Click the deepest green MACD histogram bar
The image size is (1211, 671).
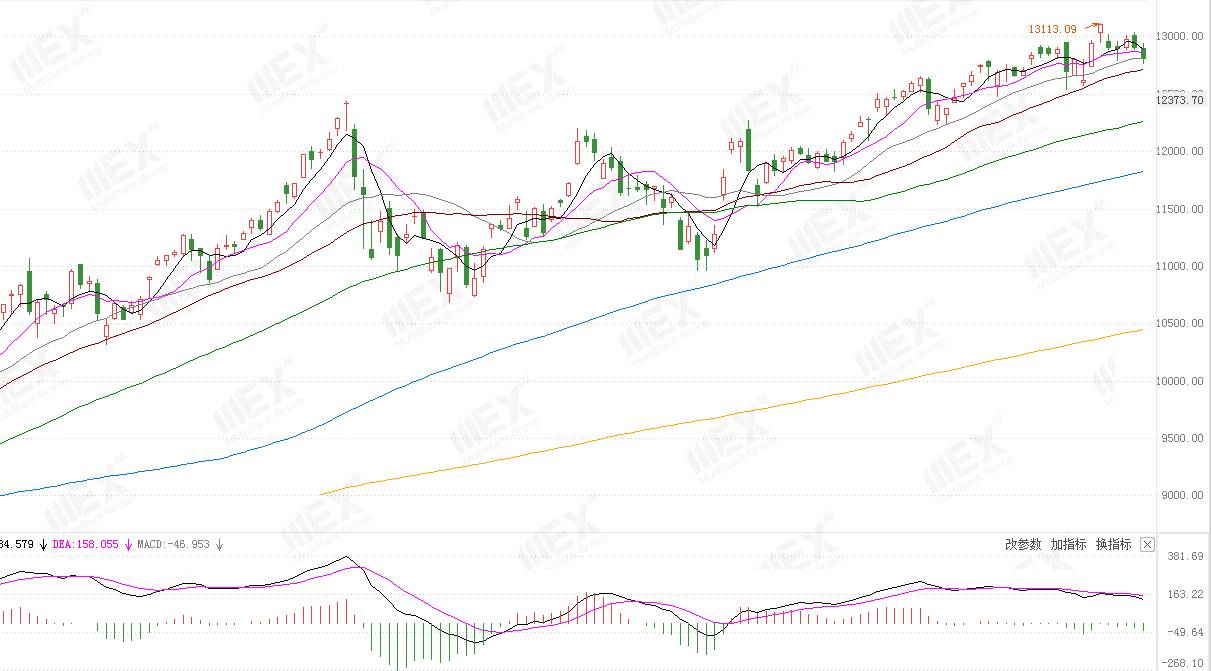399,646
